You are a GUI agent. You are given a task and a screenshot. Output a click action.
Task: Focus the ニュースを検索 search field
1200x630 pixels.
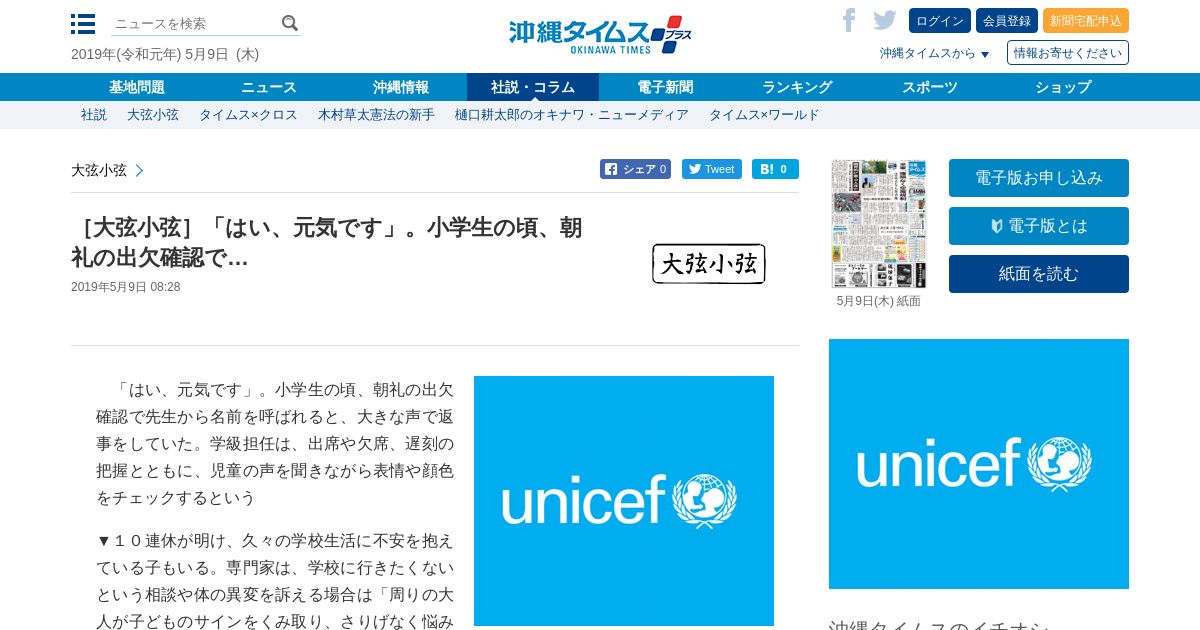click(x=195, y=23)
